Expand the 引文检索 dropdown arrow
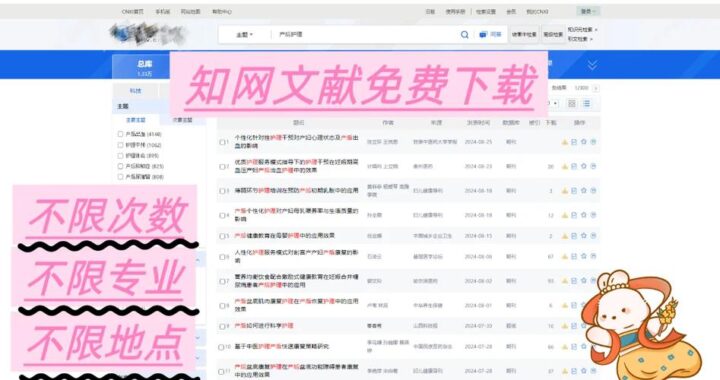 591,39
